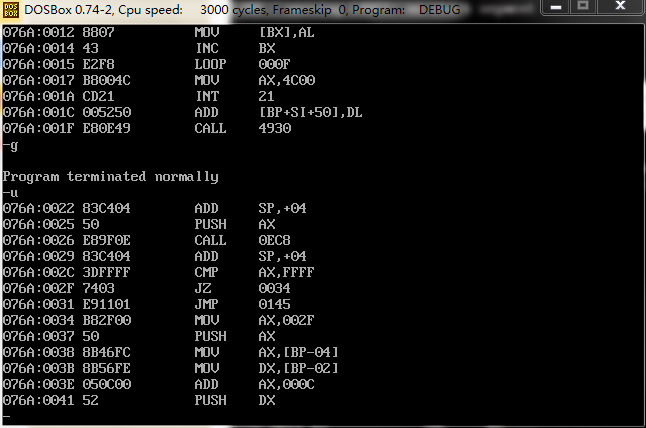646x428 pixels.
Task: Click 'Program terminated normally' message
Action: pos(110,177)
